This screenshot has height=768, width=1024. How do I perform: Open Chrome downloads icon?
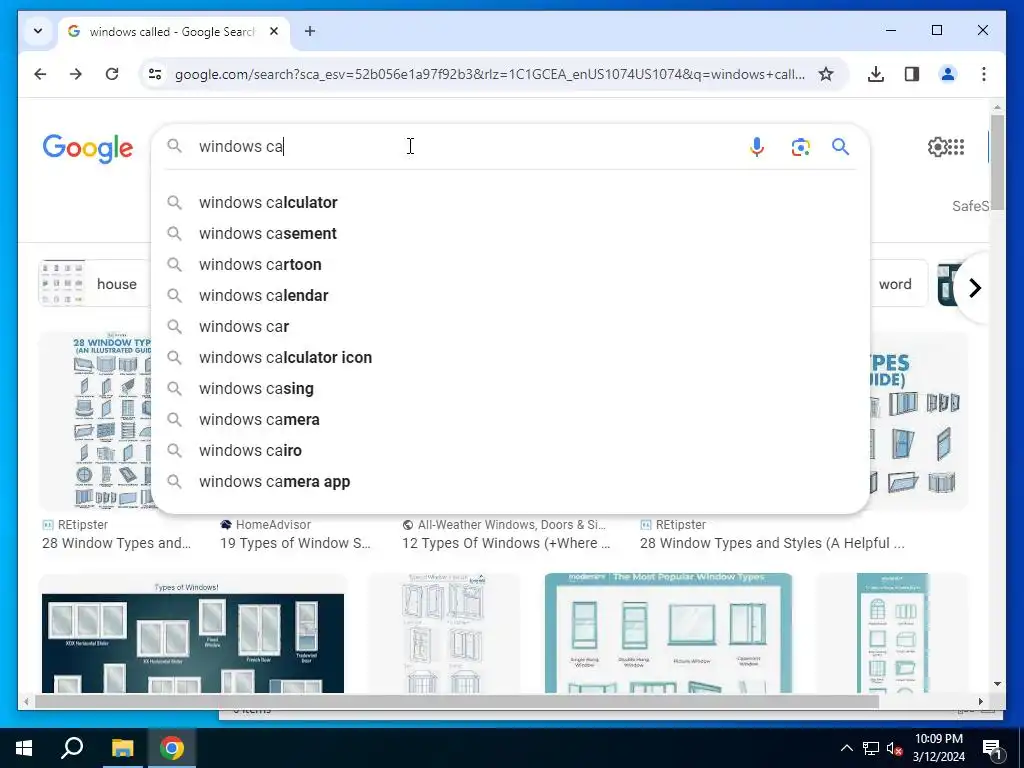tap(876, 74)
